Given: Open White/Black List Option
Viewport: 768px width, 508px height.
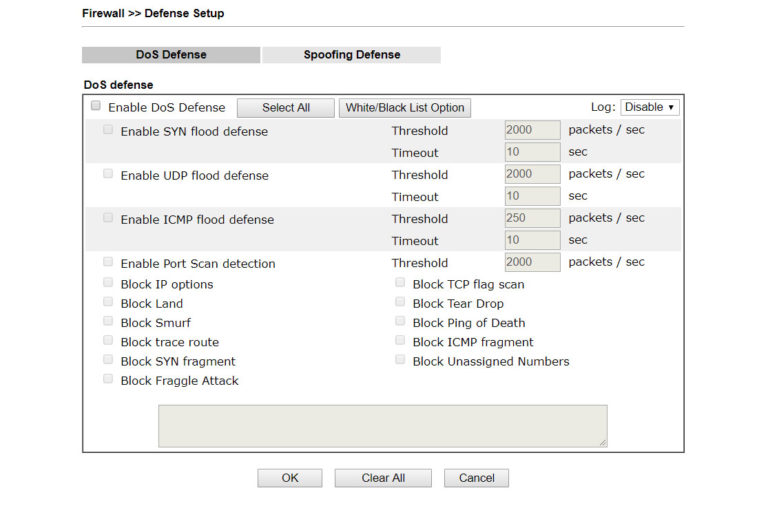Looking at the screenshot, I should [x=405, y=108].
